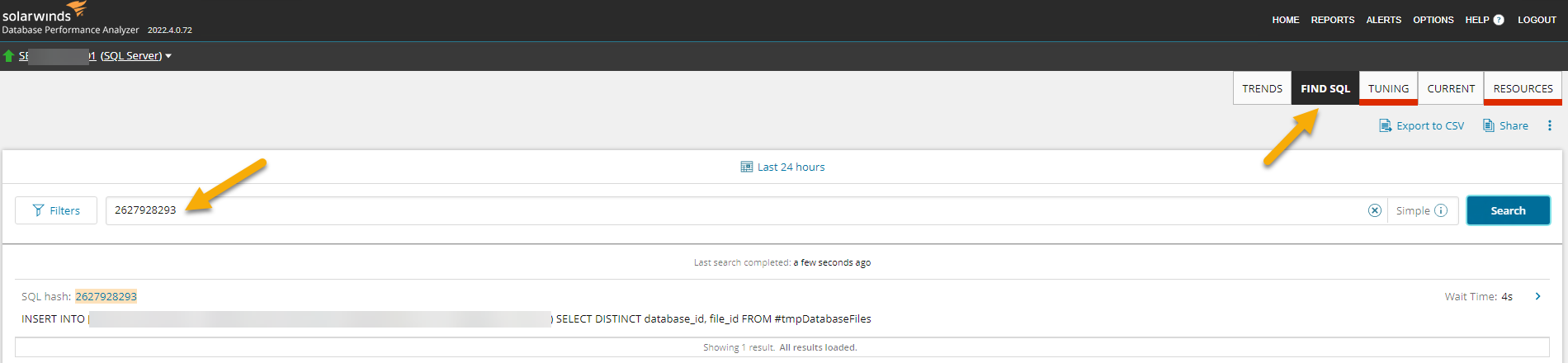This screenshot has width=1568, height=363.
Task: Change the Last 24 hours time range
Action: click(x=791, y=167)
